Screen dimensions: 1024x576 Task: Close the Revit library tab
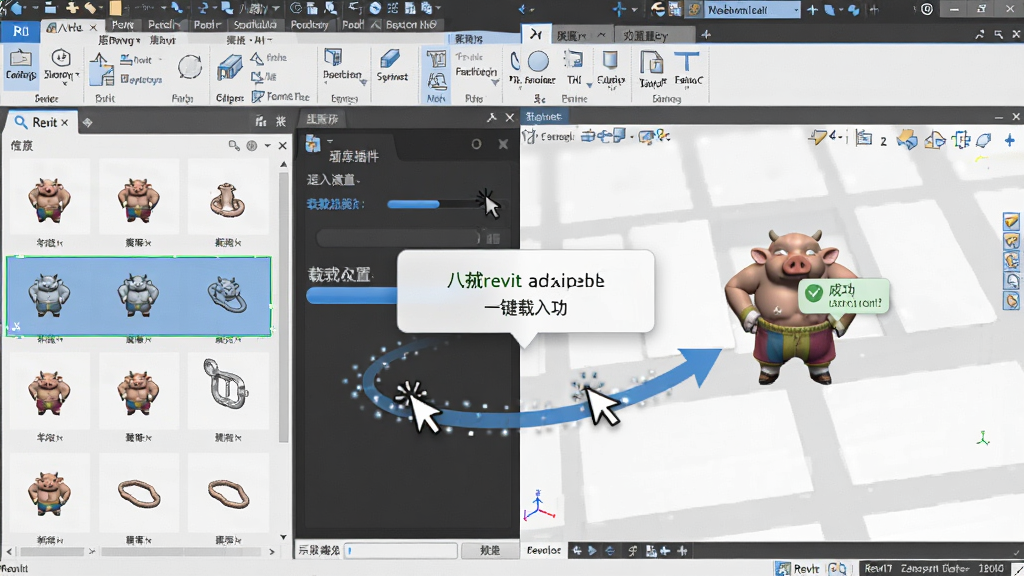point(65,122)
